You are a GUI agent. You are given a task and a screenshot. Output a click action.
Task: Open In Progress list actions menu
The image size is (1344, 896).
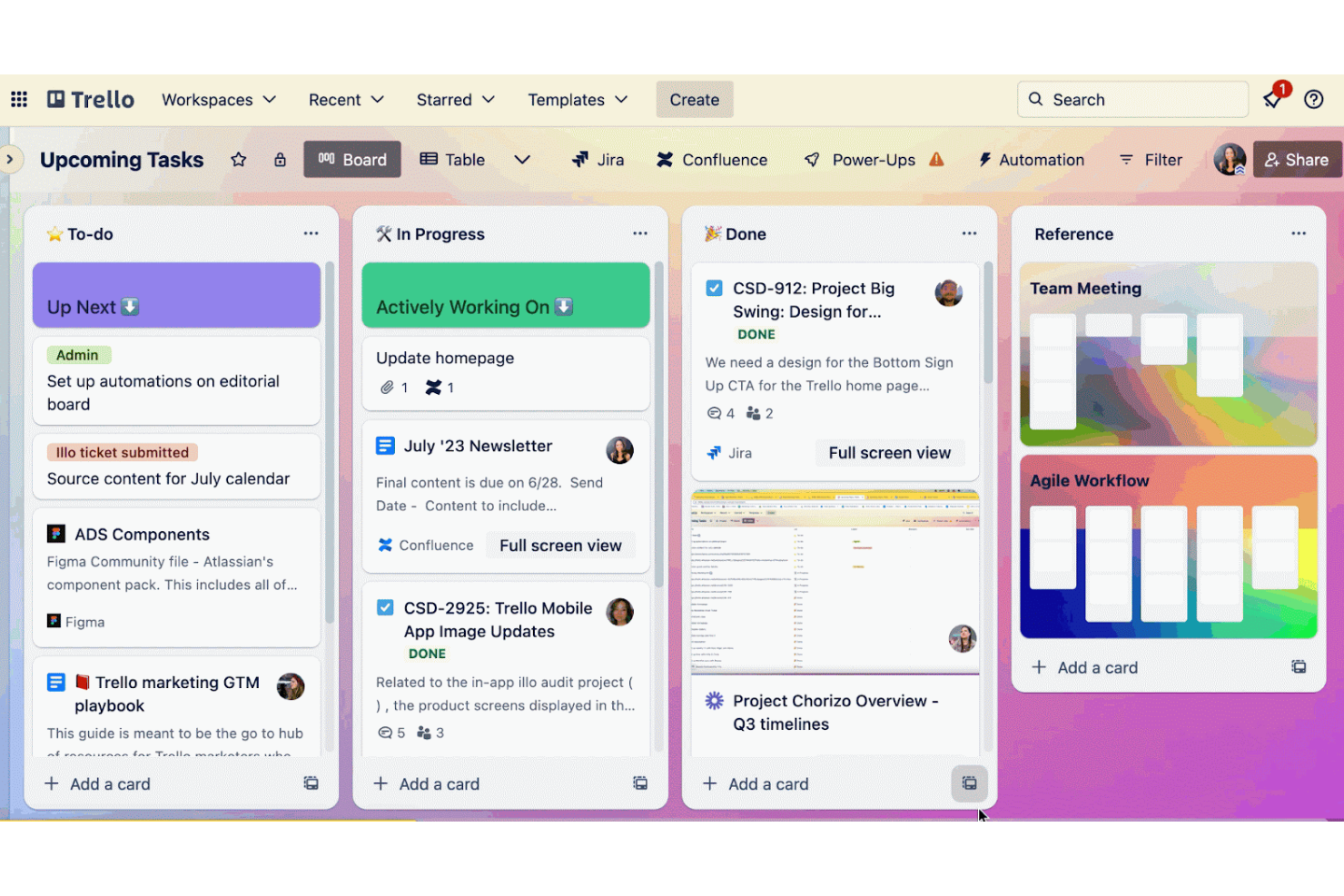[x=640, y=233]
